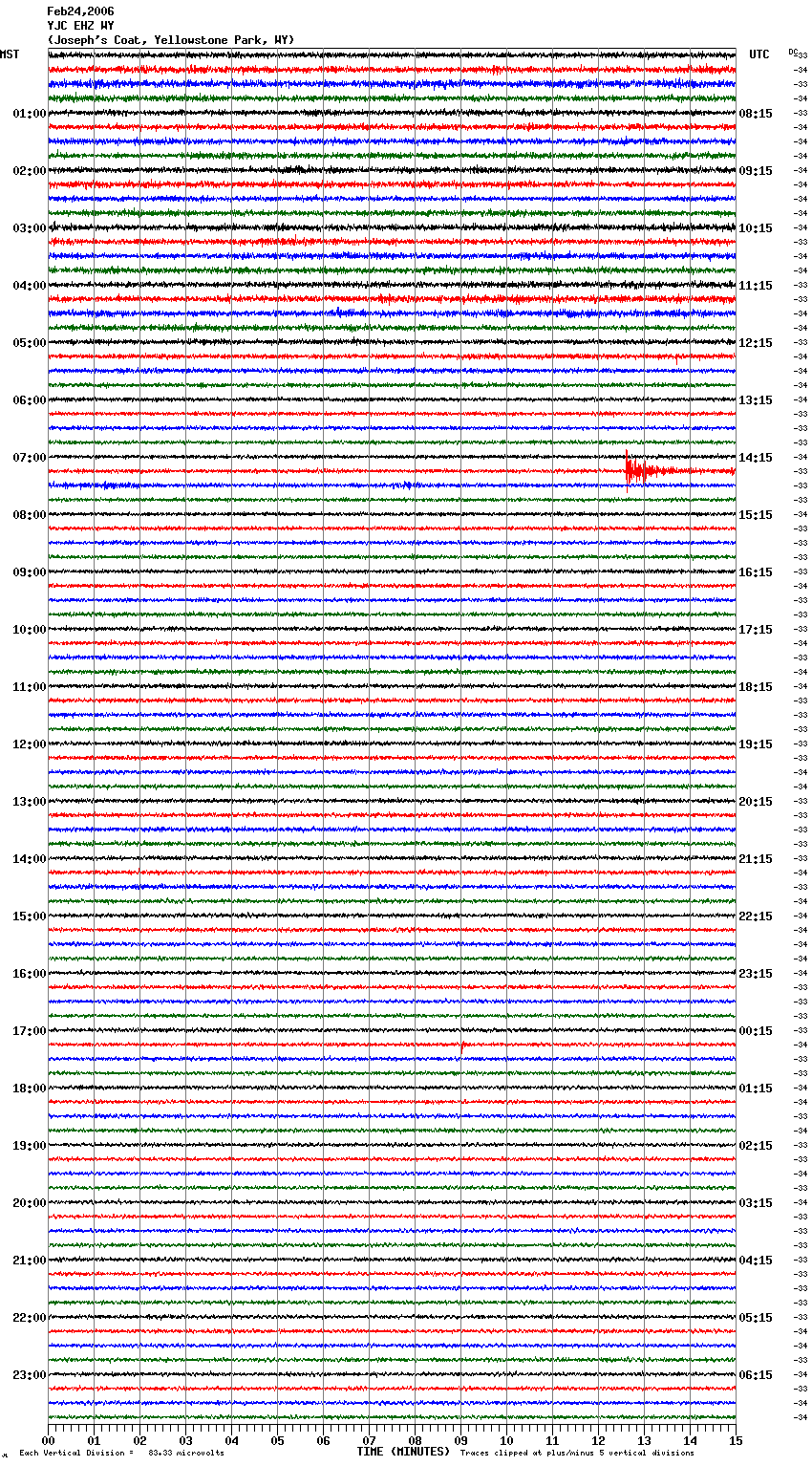Click the 20:15 UTC time label

[x=756, y=802]
